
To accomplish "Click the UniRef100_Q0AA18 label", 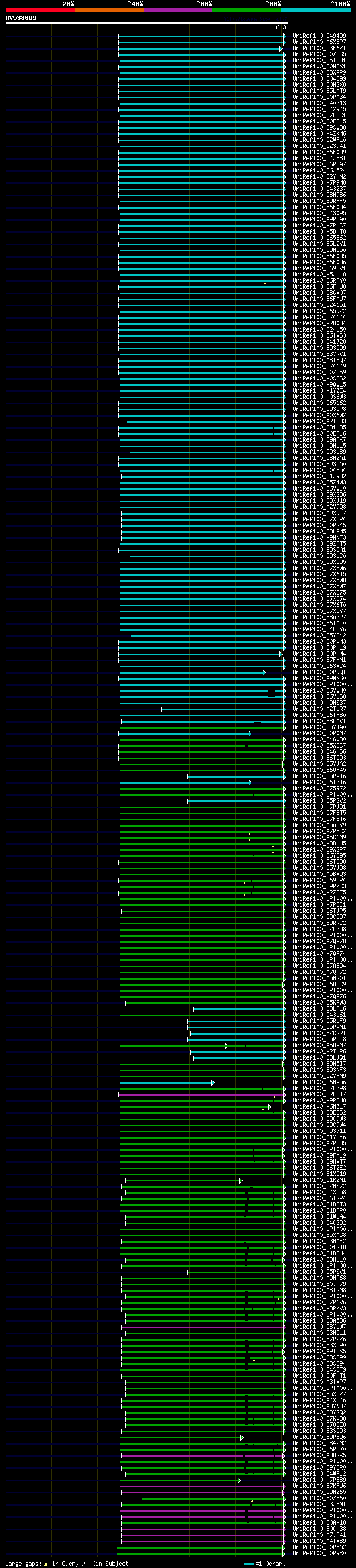I will tap(319, 1522).
